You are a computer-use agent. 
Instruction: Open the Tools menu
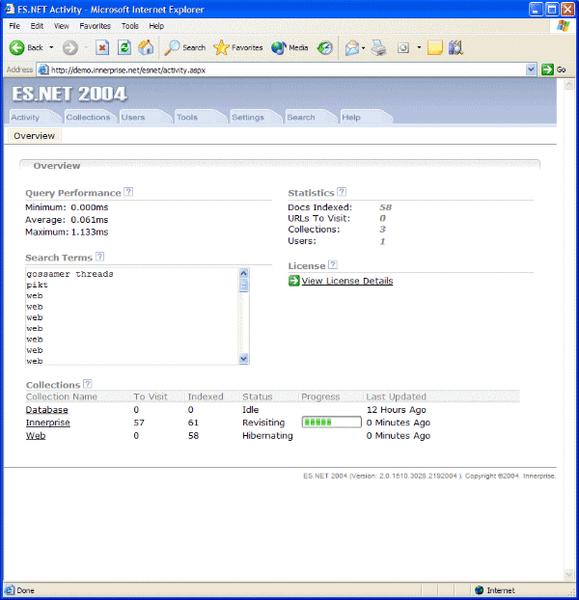click(x=130, y=26)
